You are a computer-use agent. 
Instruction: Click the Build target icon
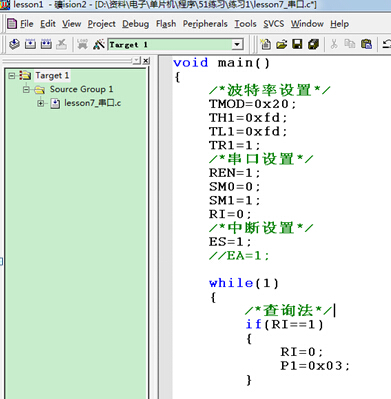click(x=30, y=44)
